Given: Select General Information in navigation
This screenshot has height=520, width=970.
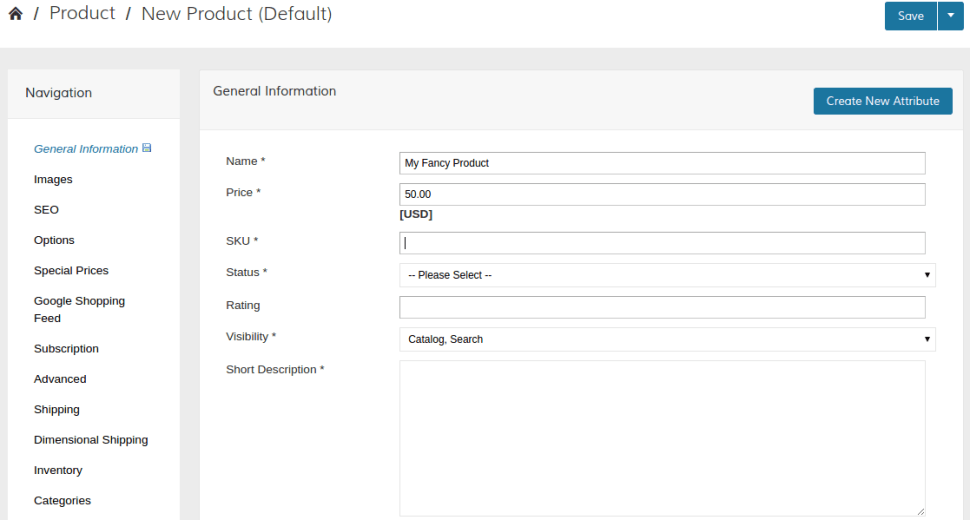Looking at the screenshot, I should [86, 149].
